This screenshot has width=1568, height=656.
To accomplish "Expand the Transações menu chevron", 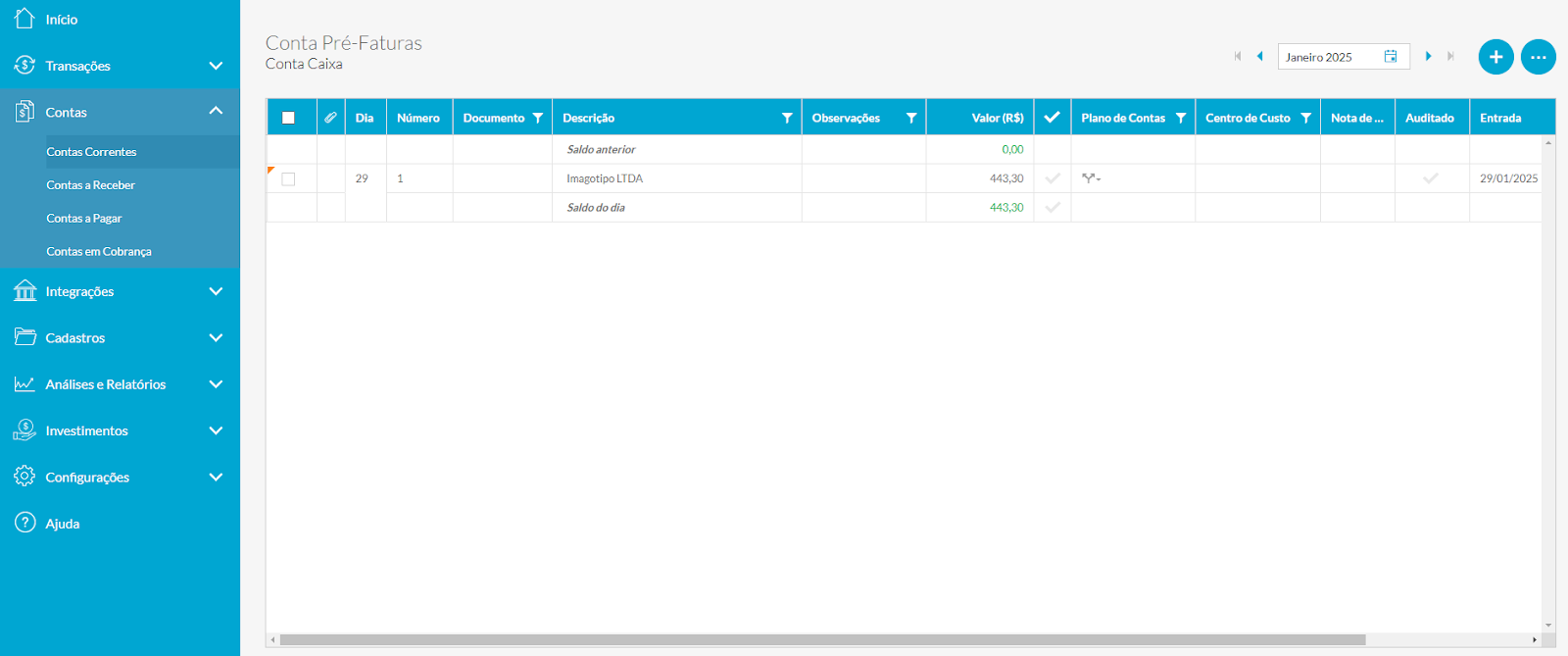I will (216, 65).
